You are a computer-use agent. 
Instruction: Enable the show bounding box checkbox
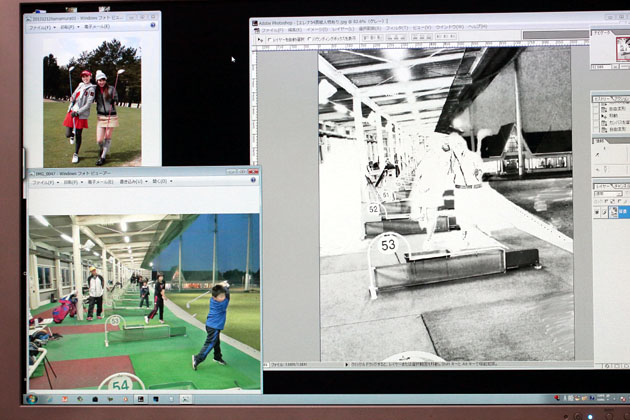point(309,39)
